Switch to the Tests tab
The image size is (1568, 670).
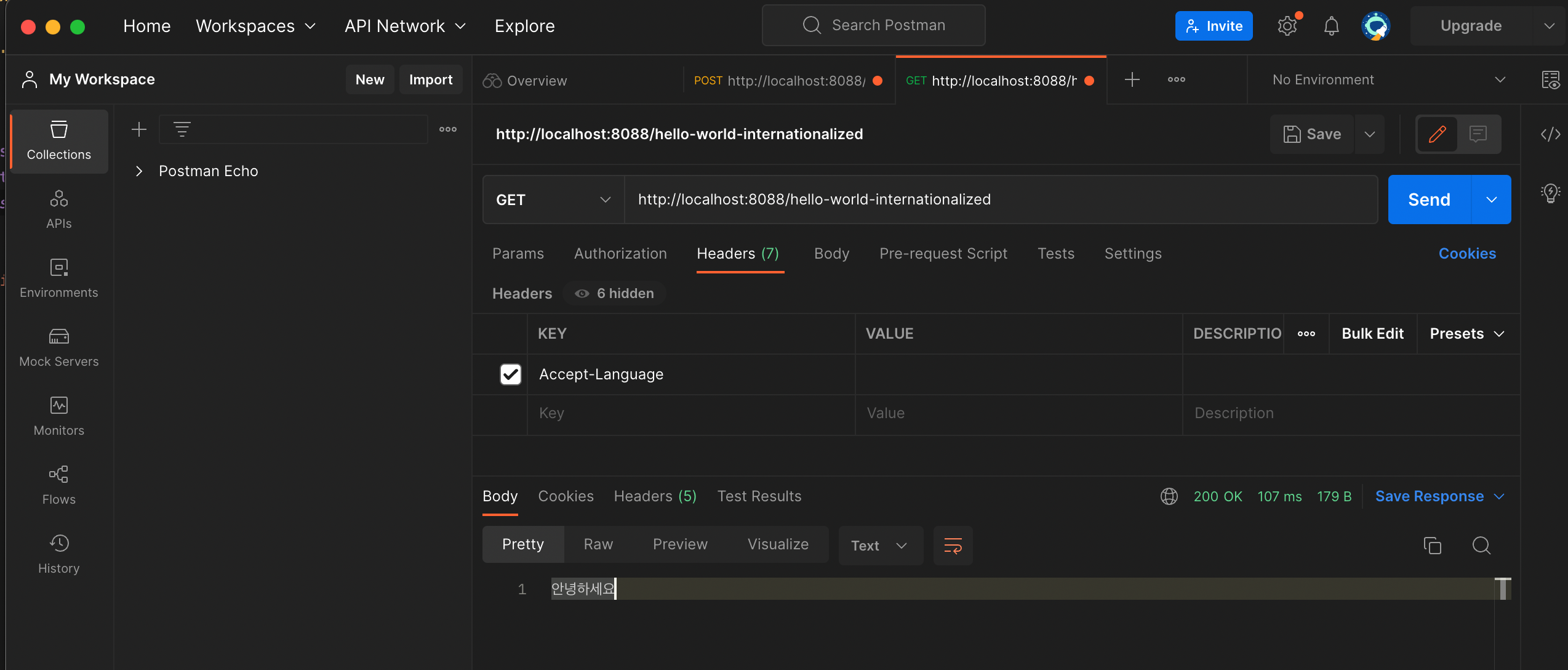click(1056, 254)
